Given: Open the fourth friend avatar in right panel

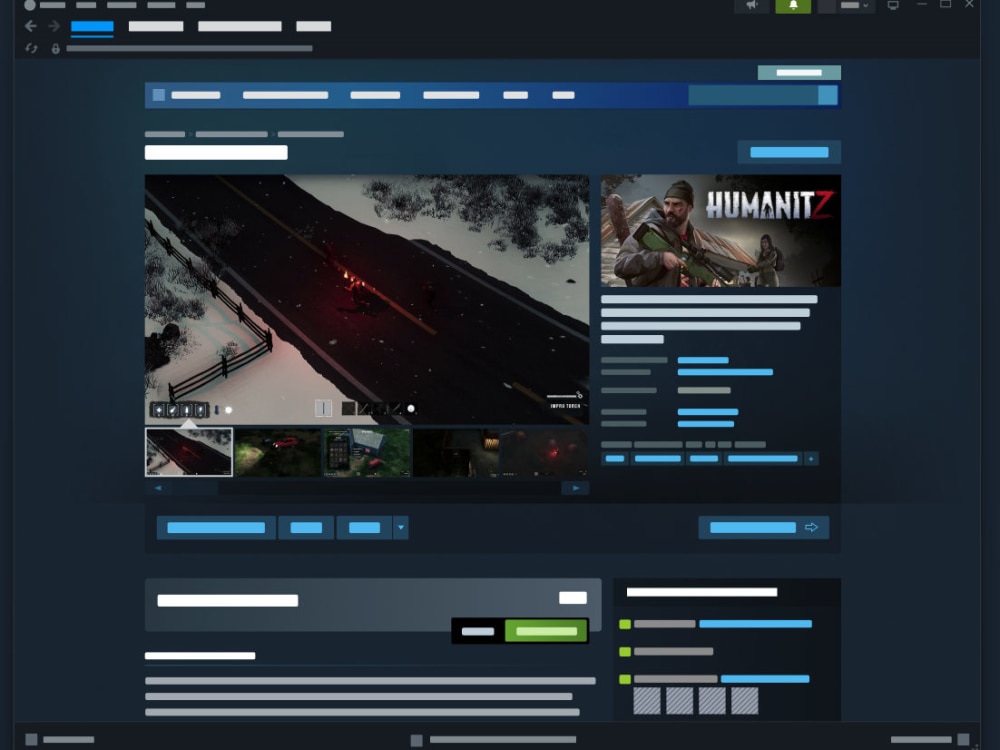Looking at the screenshot, I should click(x=744, y=701).
